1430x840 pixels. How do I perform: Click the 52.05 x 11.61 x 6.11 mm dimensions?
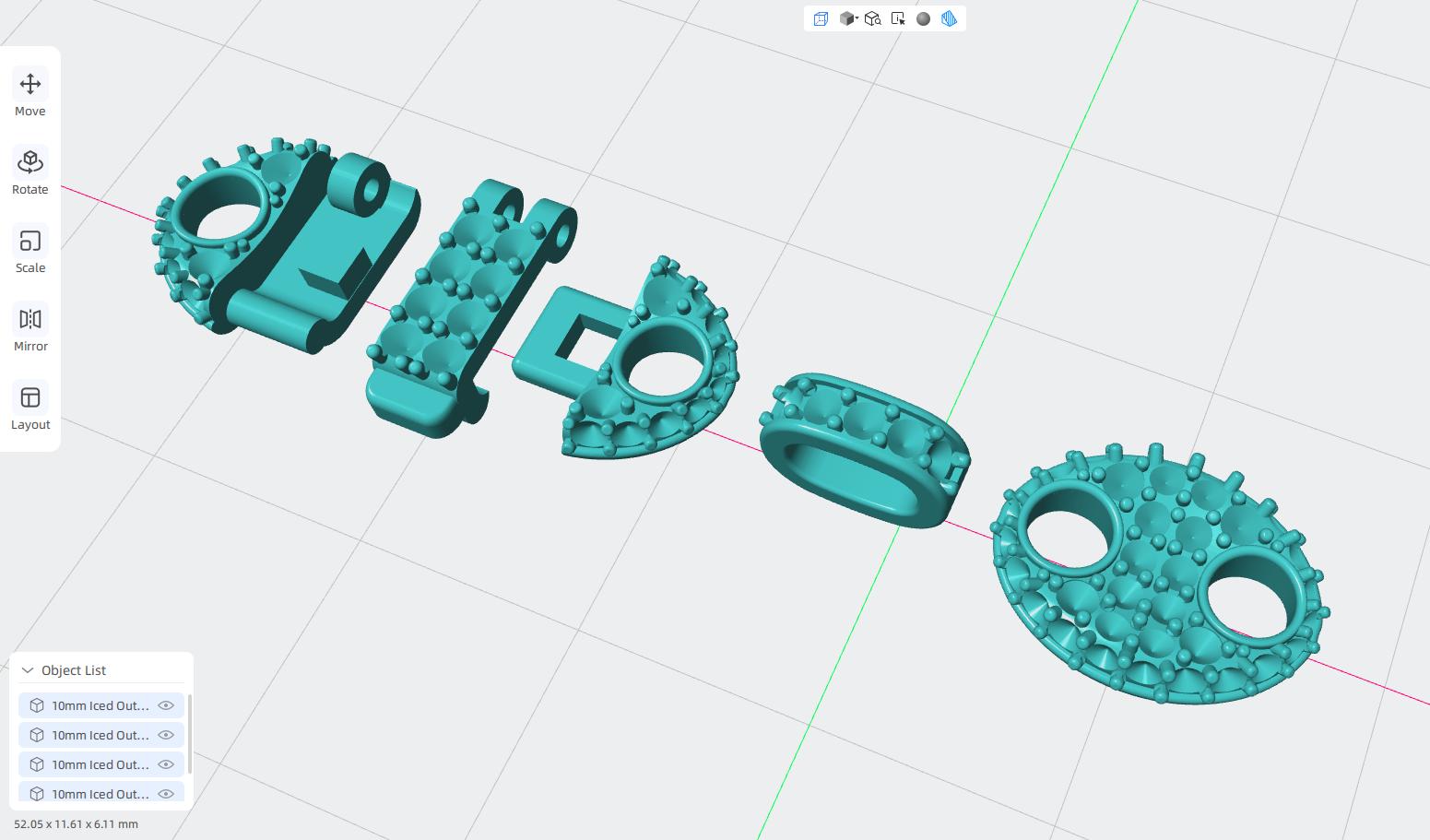pyautogui.click(x=76, y=824)
